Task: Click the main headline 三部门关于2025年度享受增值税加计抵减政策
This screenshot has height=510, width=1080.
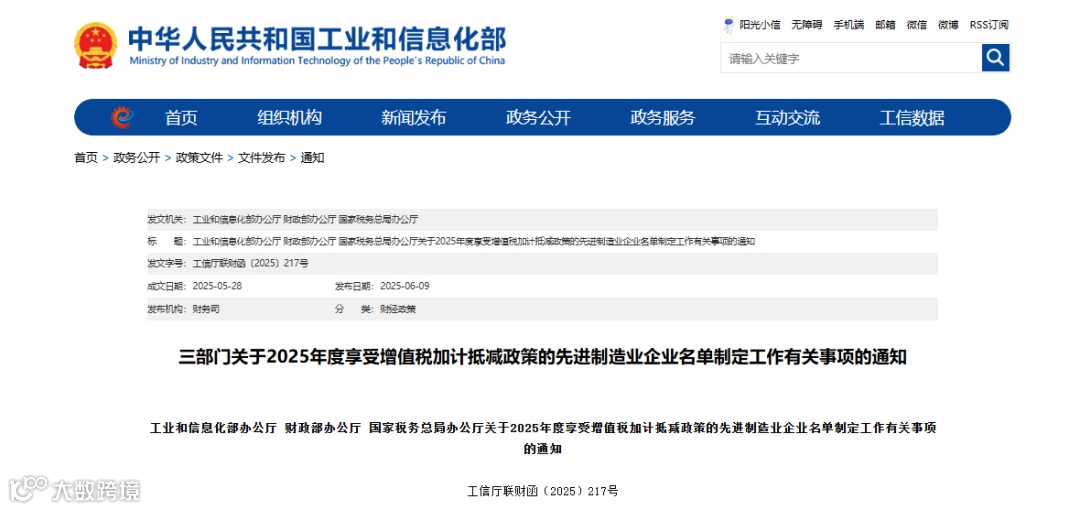Action: 543,358
